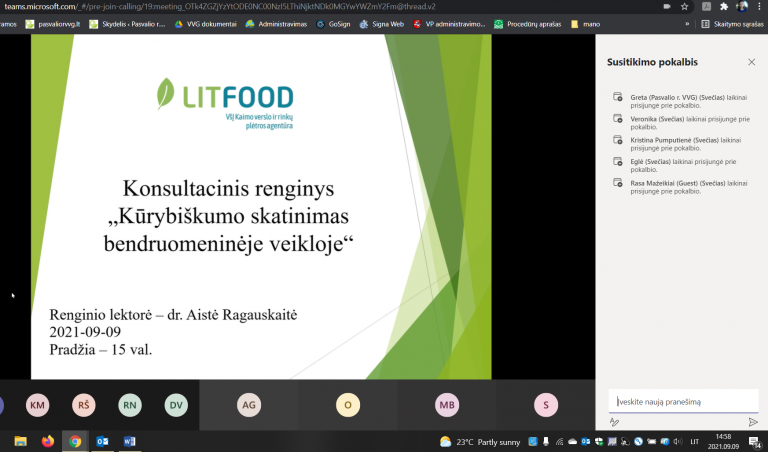
Task: Click the Windows Security shield tray icon
Action: [x=599, y=442]
